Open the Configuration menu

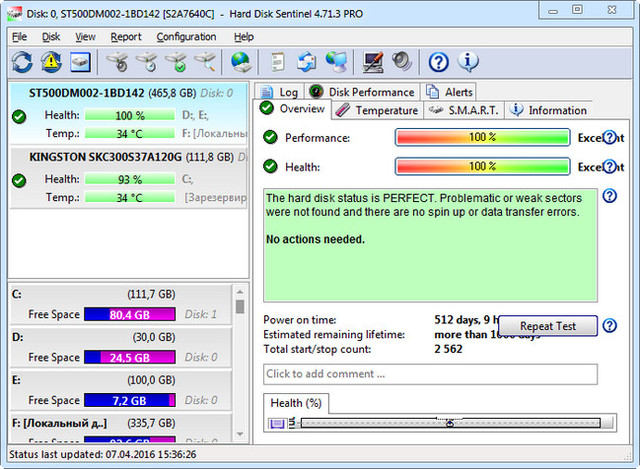pos(186,37)
